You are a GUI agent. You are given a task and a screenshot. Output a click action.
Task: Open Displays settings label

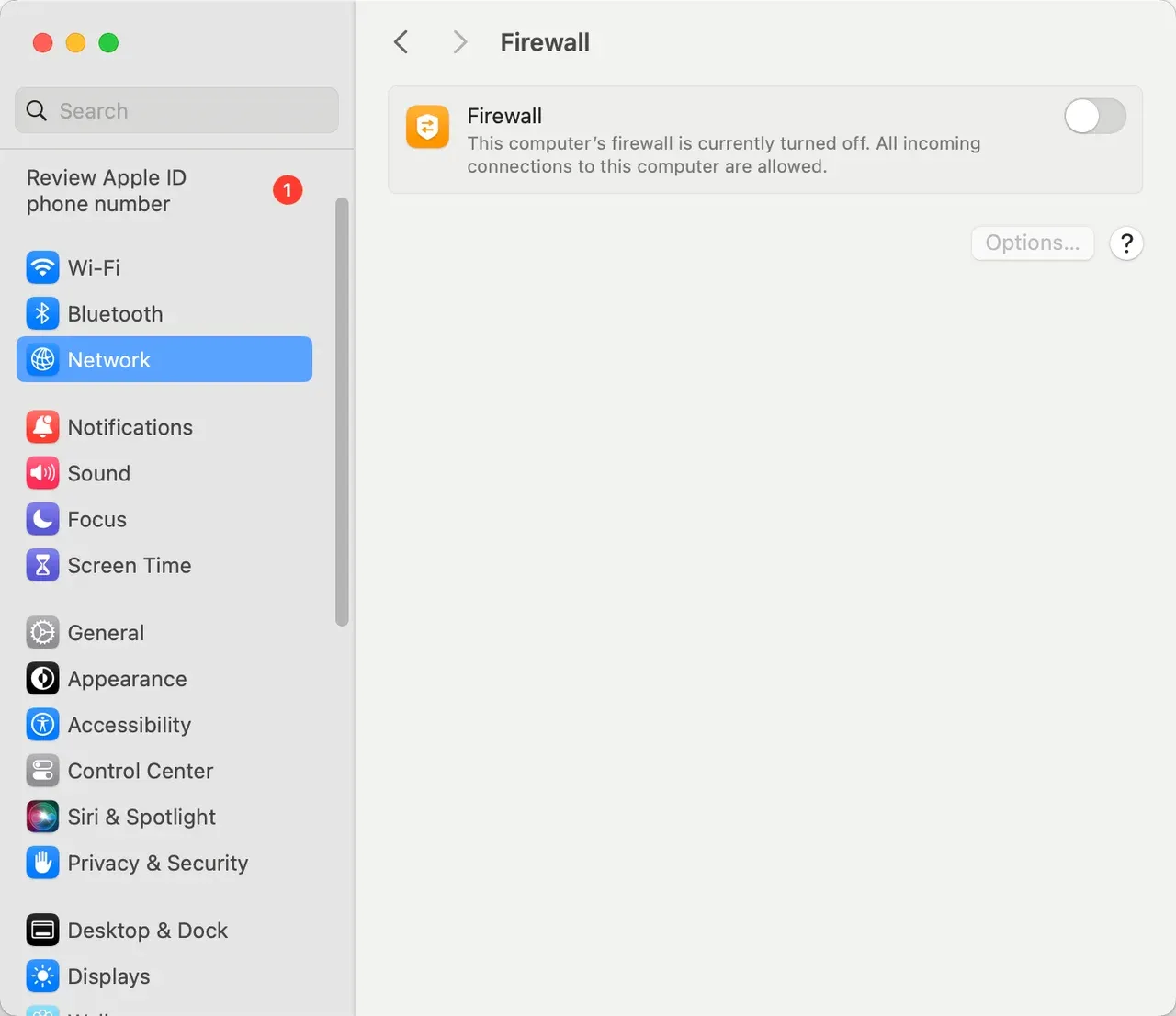[x=108, y=976]
